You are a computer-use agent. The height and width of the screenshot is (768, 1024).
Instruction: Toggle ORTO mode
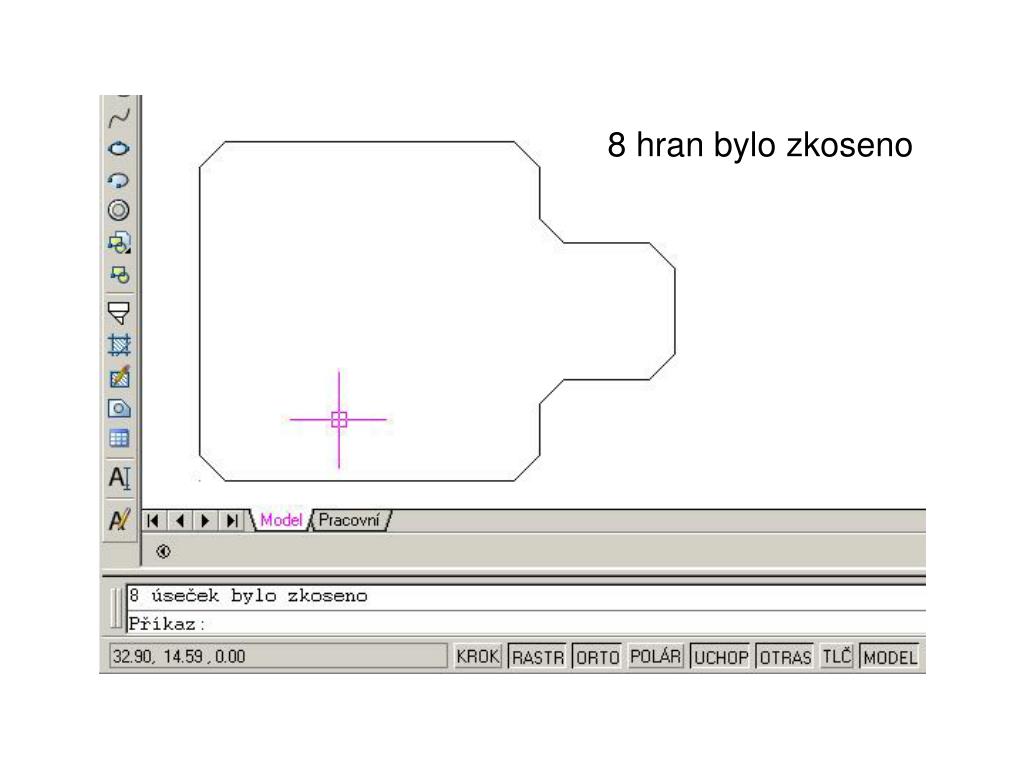[x=598, y=657]
